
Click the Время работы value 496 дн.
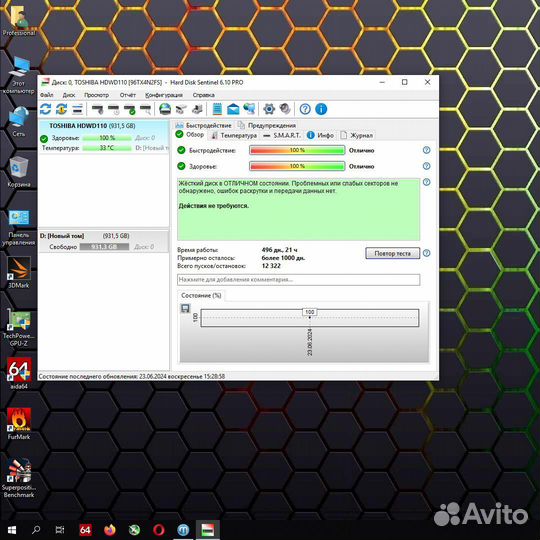pos(279,250)
